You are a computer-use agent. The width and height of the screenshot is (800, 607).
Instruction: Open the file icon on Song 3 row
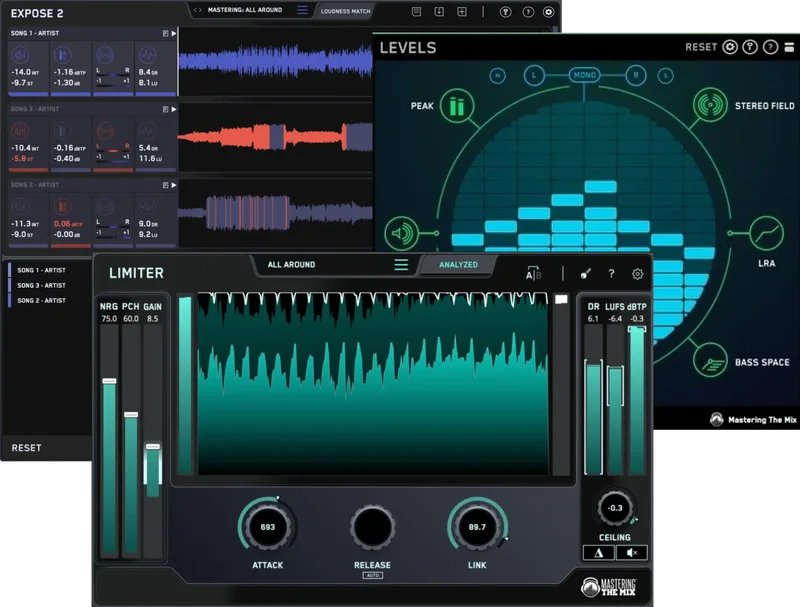[165, 109]
